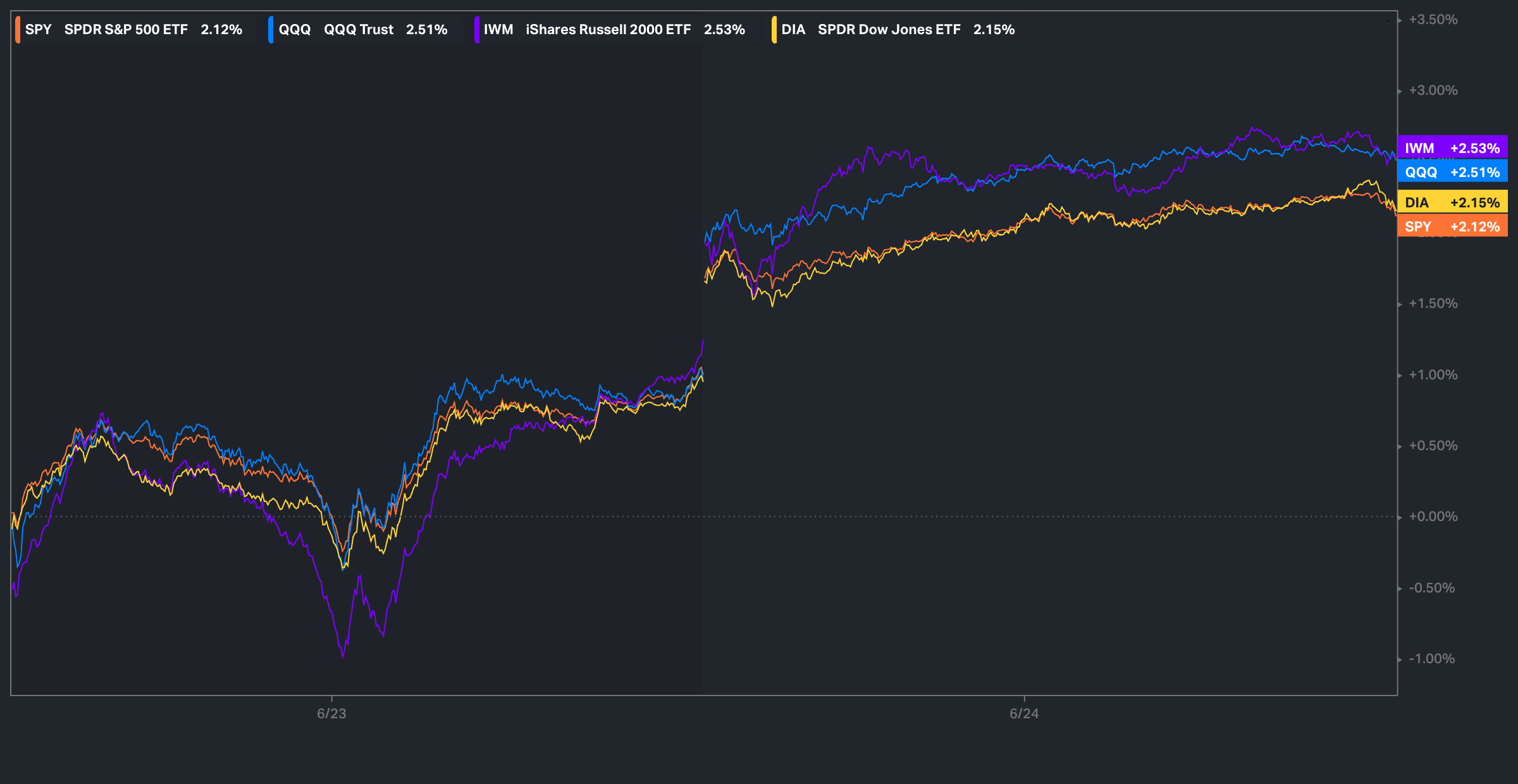1518x784 pixels.
Task: Click the purple IWM +2.53% price tag
Action: [x=1452, y=148]
